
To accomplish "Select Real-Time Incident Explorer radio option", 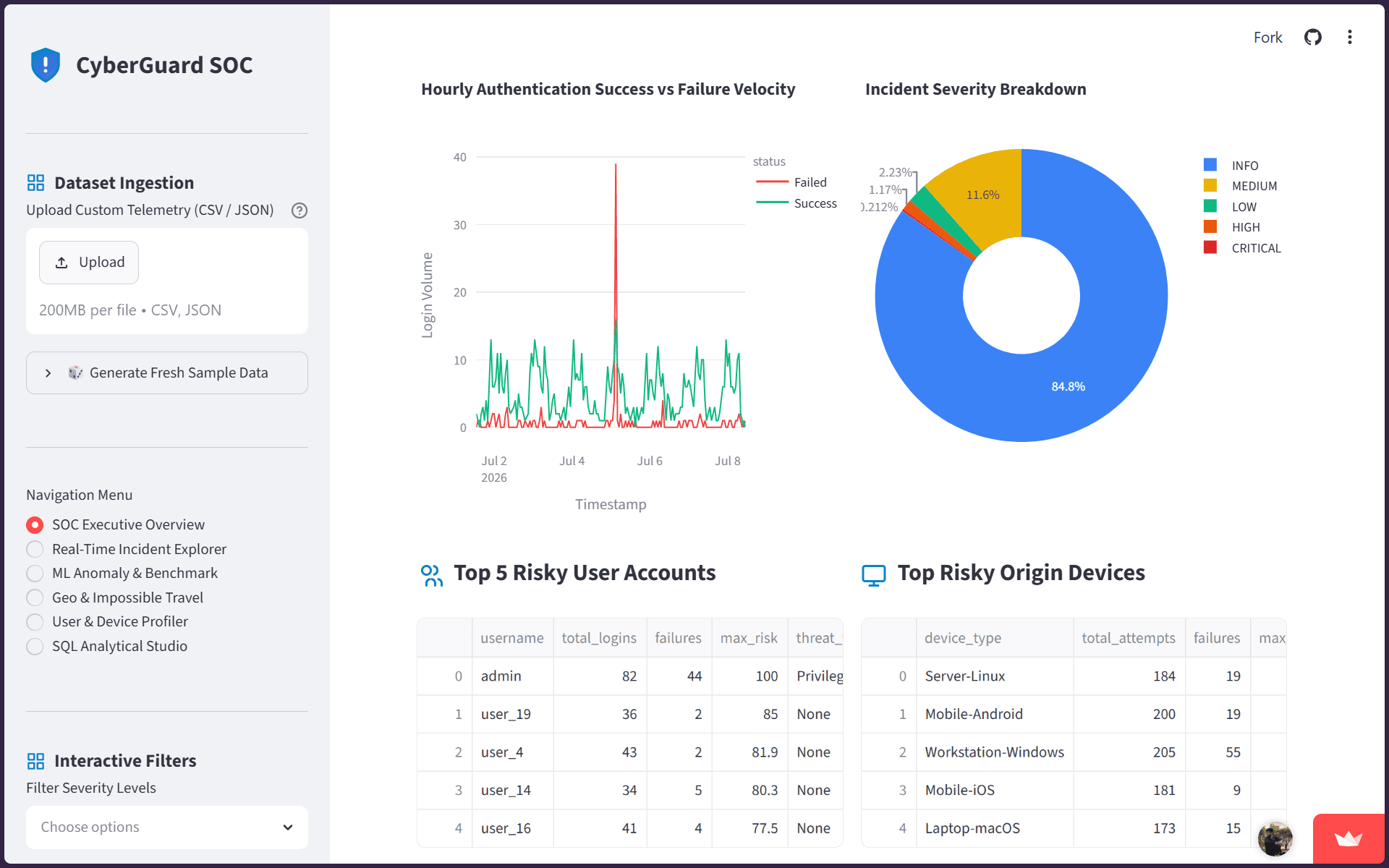I will pos(35,549).
